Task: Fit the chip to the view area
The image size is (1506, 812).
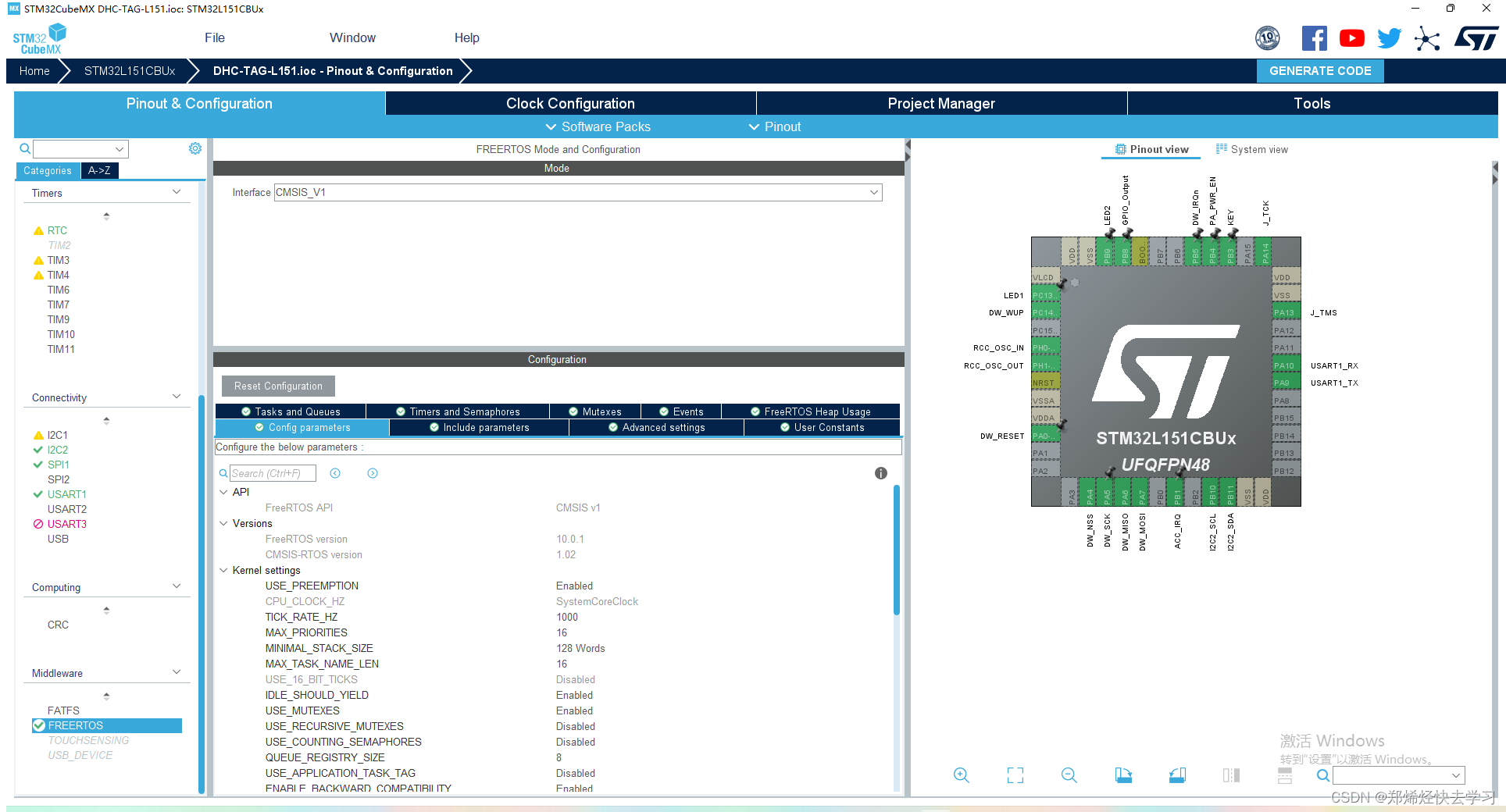Action: [x=1015, y=775]
